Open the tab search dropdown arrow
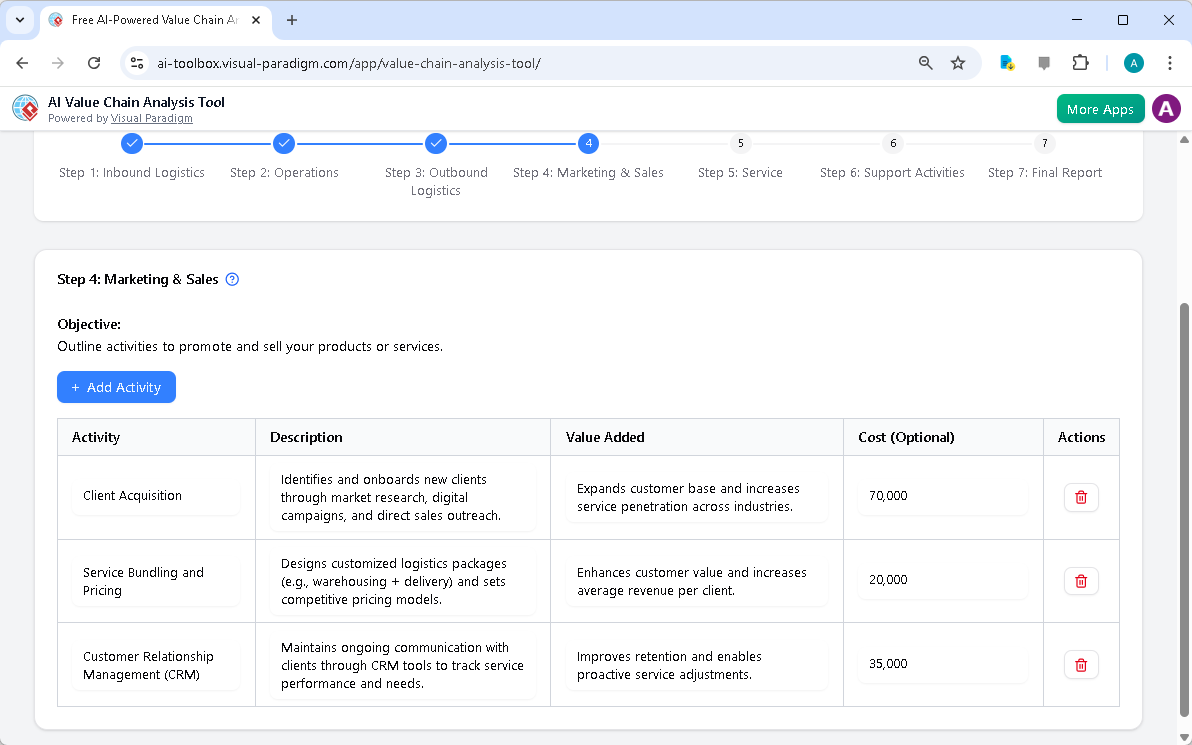This screenshot has width=1192, height=745. pos(19,20)
